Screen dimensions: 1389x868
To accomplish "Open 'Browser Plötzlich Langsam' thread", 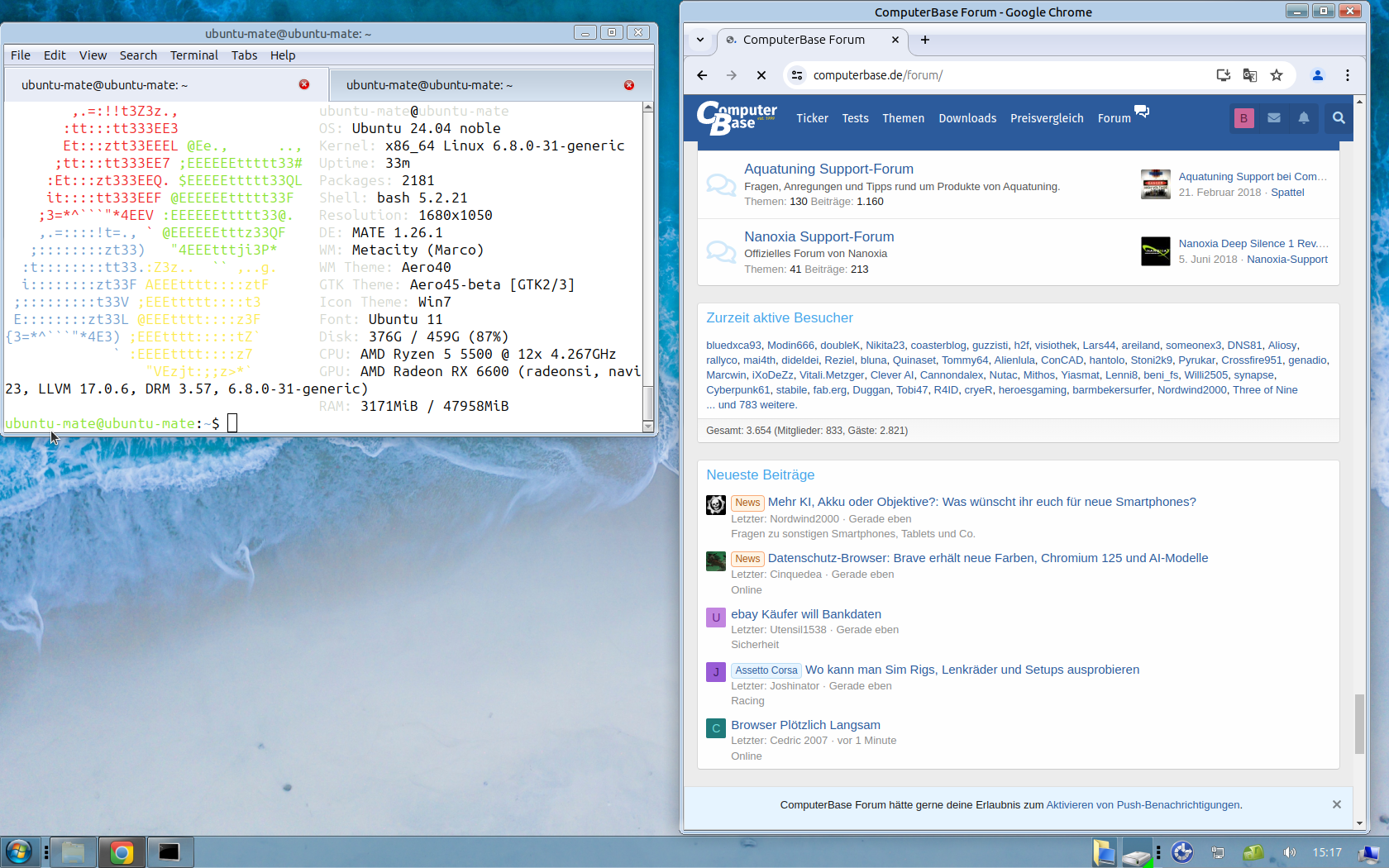I will (x=805, y=725).
